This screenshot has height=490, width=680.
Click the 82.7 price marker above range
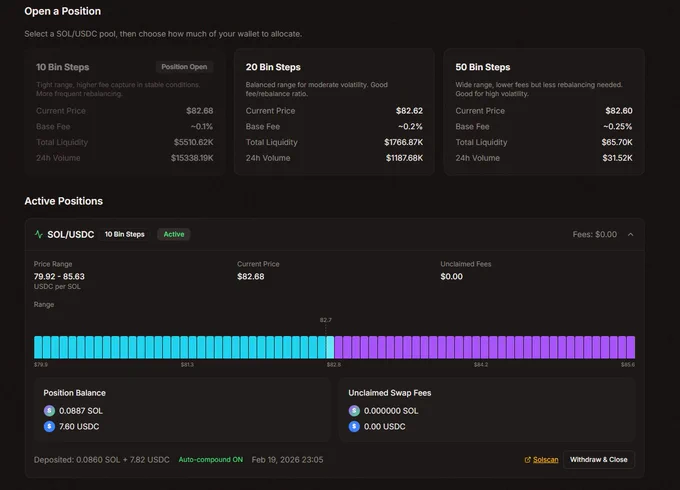tap(326, 320)
